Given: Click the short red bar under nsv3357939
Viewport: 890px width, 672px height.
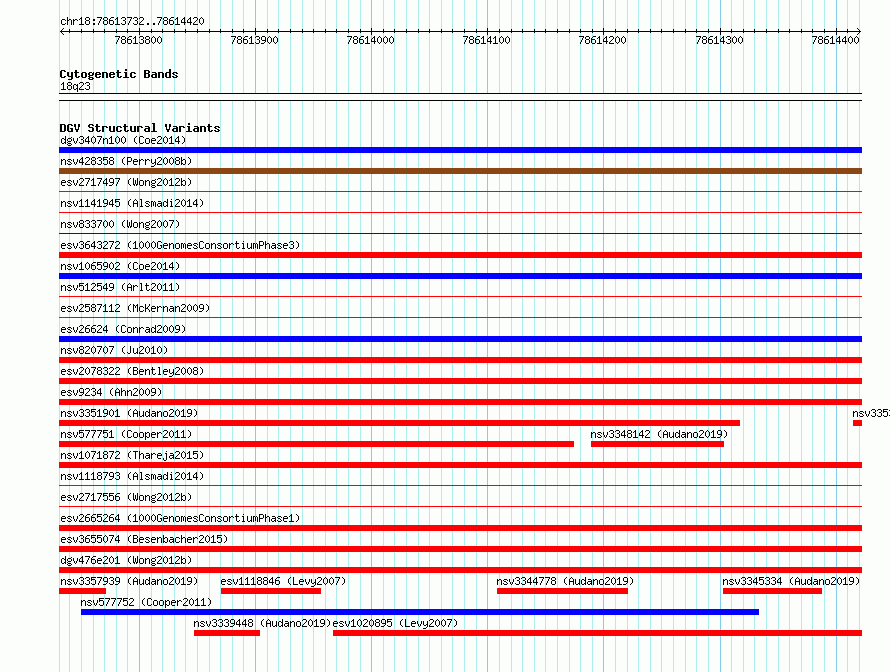Looking at the screenshot, I should tap(82, 591).
